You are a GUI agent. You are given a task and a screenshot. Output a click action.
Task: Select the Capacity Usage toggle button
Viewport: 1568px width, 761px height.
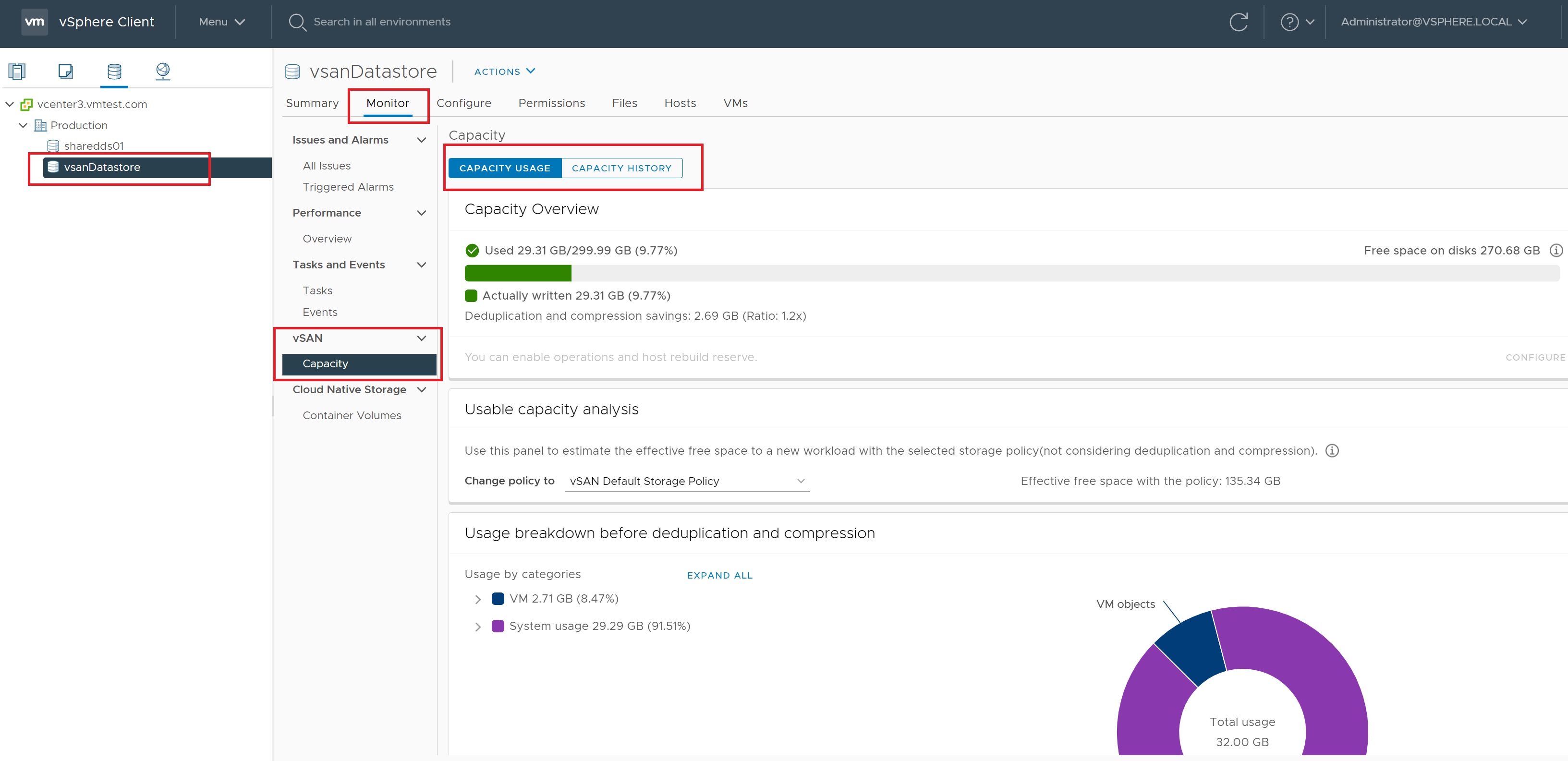tap(505, 168)
